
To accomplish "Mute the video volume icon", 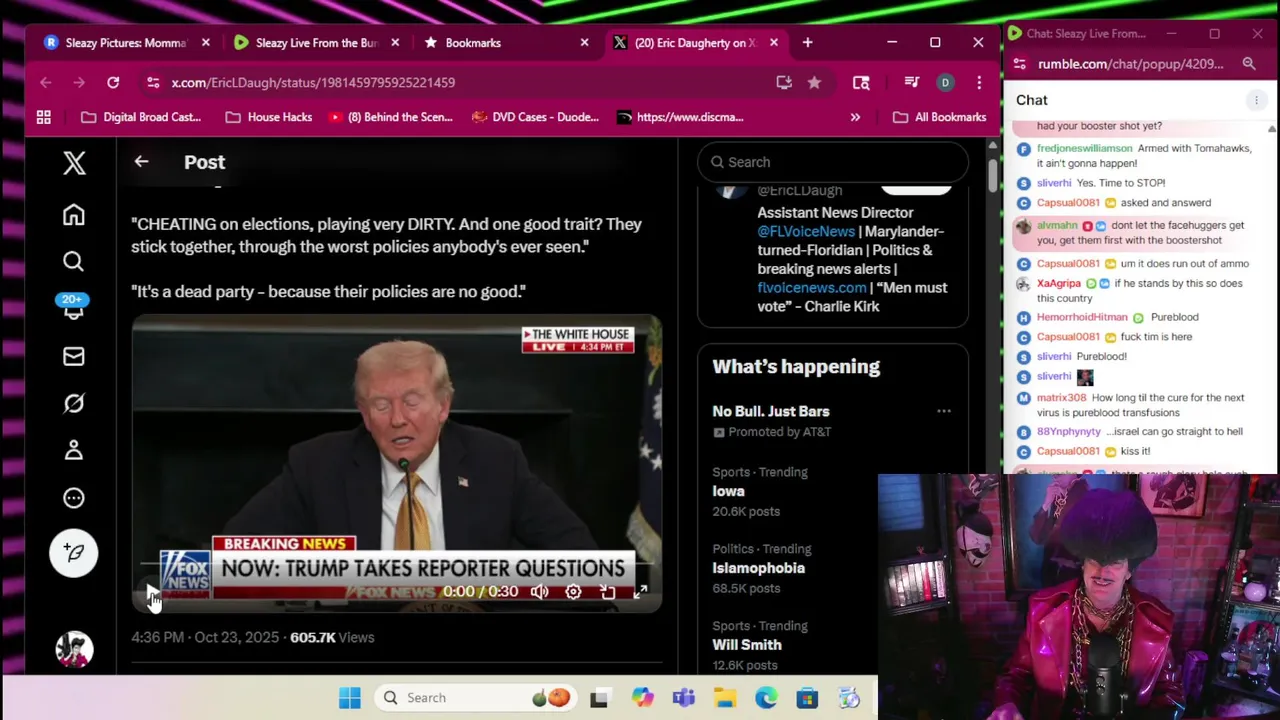I will tap(540, 592).
